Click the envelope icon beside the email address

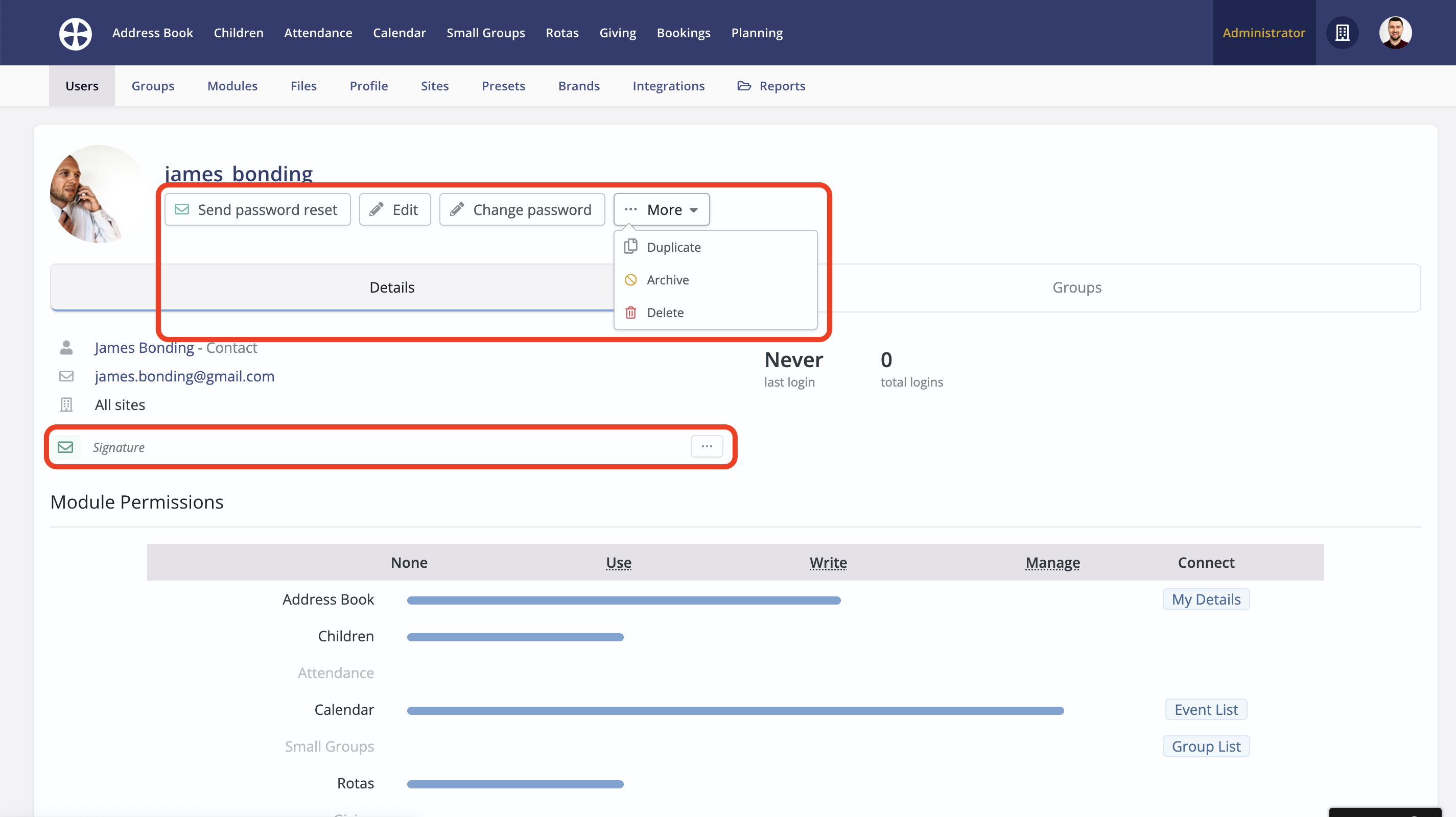pyautogui.click(x=66, y=376)
